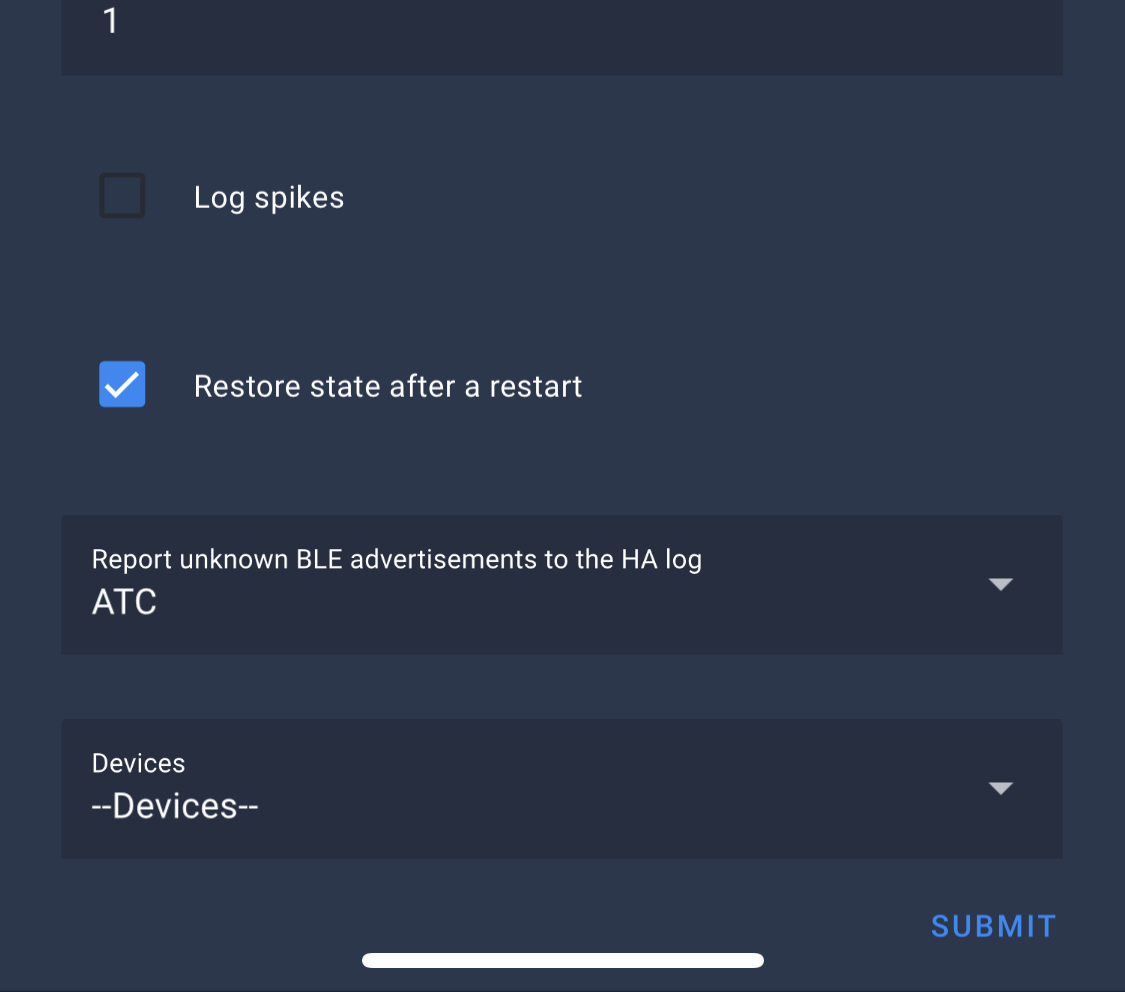
Task: Disable Restore state after a restart
Action: [121, 383]
